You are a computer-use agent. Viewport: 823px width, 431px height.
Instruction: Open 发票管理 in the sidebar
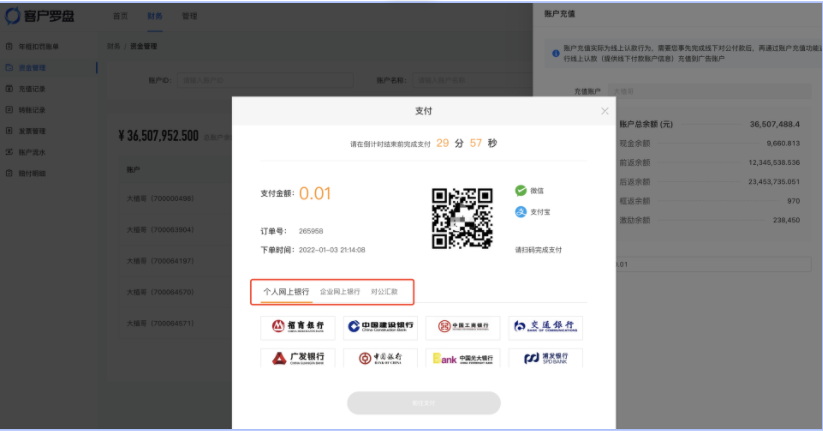pos(32,131)
